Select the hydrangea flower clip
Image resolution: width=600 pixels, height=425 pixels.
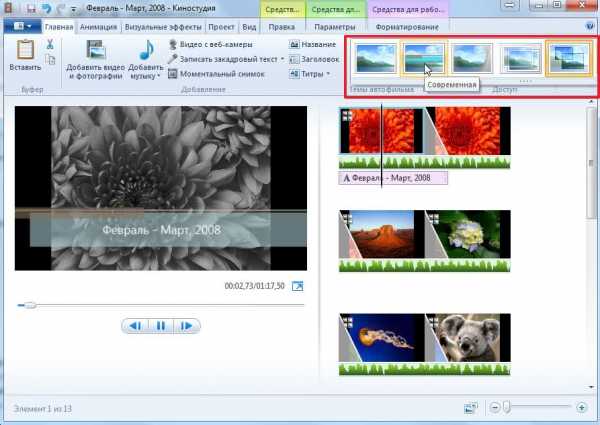click(468, 234)
